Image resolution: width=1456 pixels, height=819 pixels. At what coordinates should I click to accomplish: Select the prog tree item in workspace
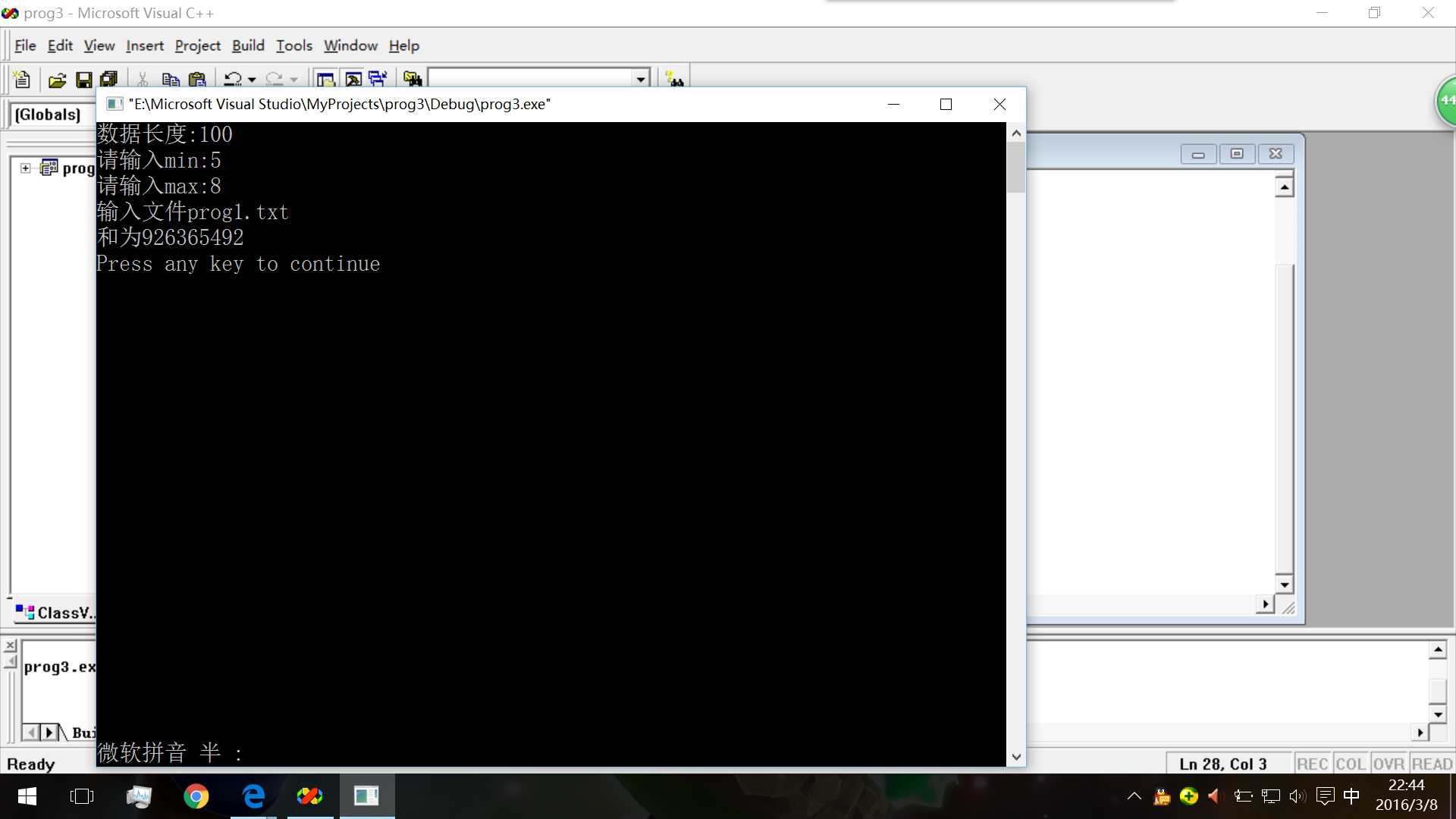(78, 168)
